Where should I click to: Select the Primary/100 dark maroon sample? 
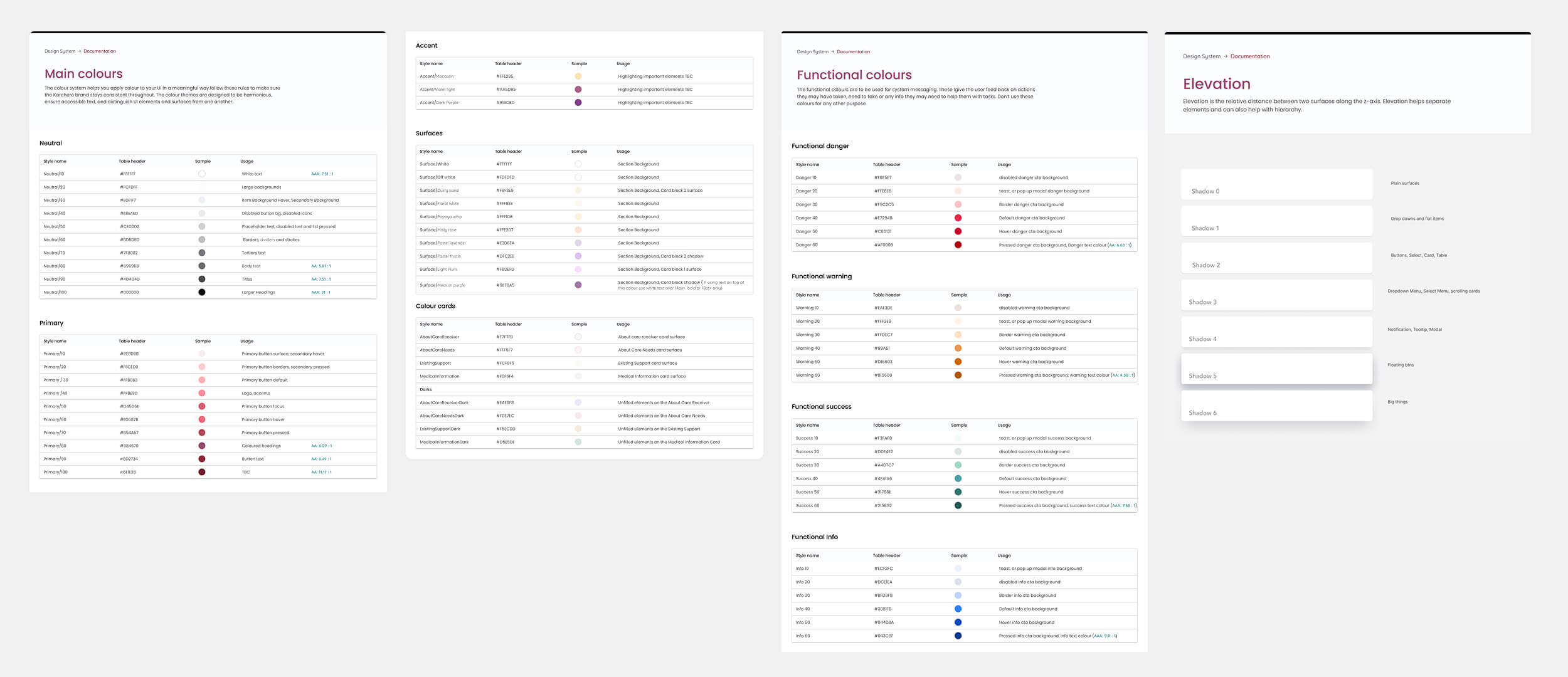pos(202,472)
